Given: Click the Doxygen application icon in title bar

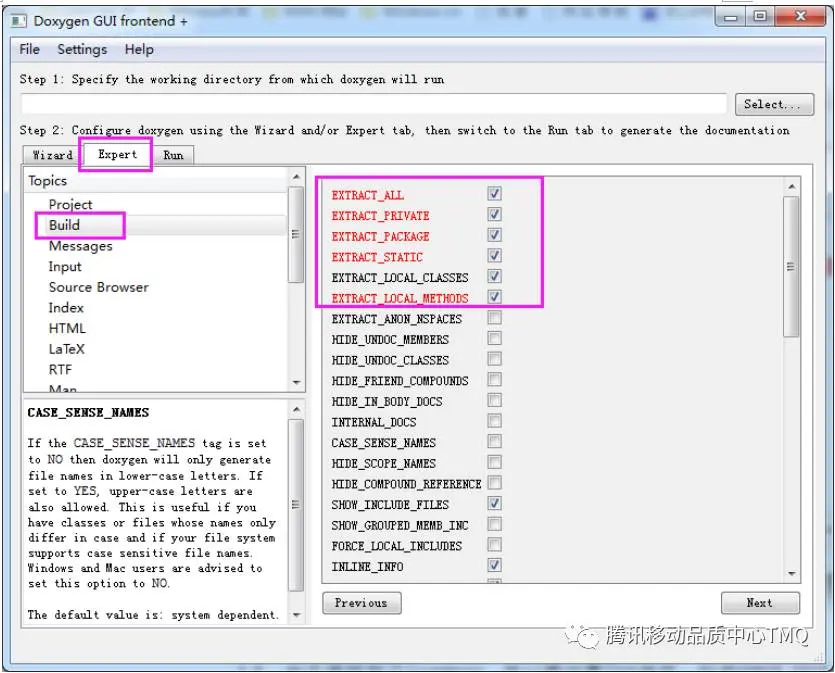Looking at the screenshot, I should (x=19, y=21).
